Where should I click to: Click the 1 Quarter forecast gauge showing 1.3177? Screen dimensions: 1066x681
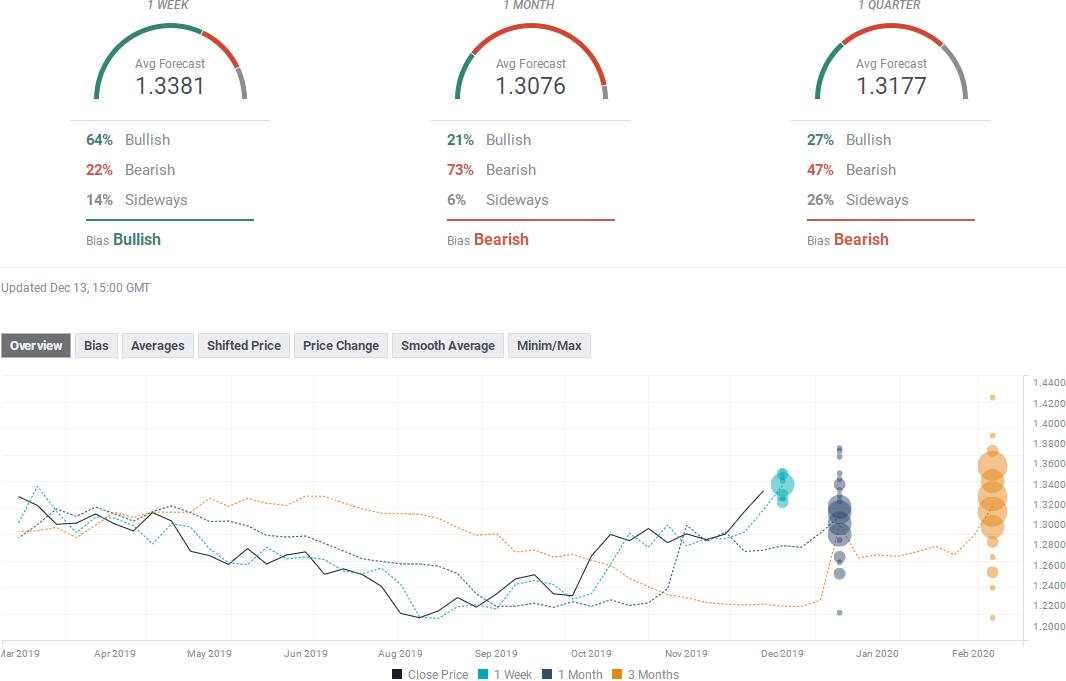891,65
